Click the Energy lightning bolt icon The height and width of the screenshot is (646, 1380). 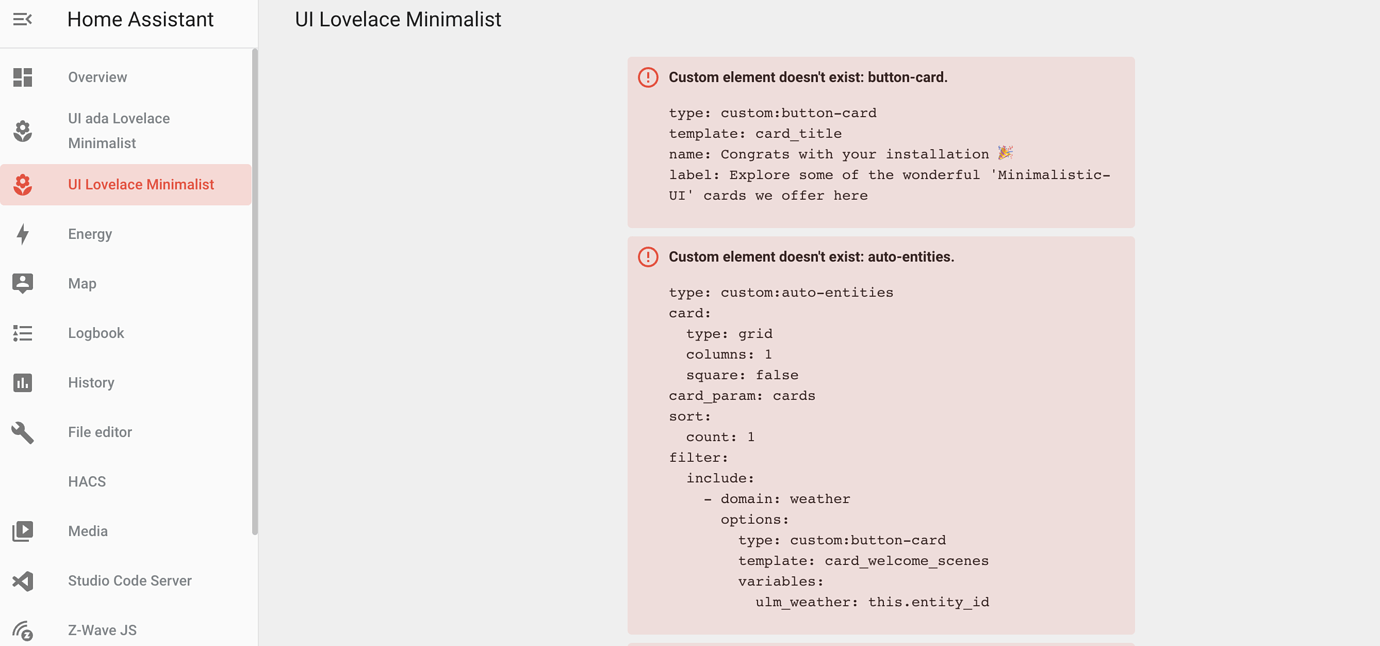[22, 234]
